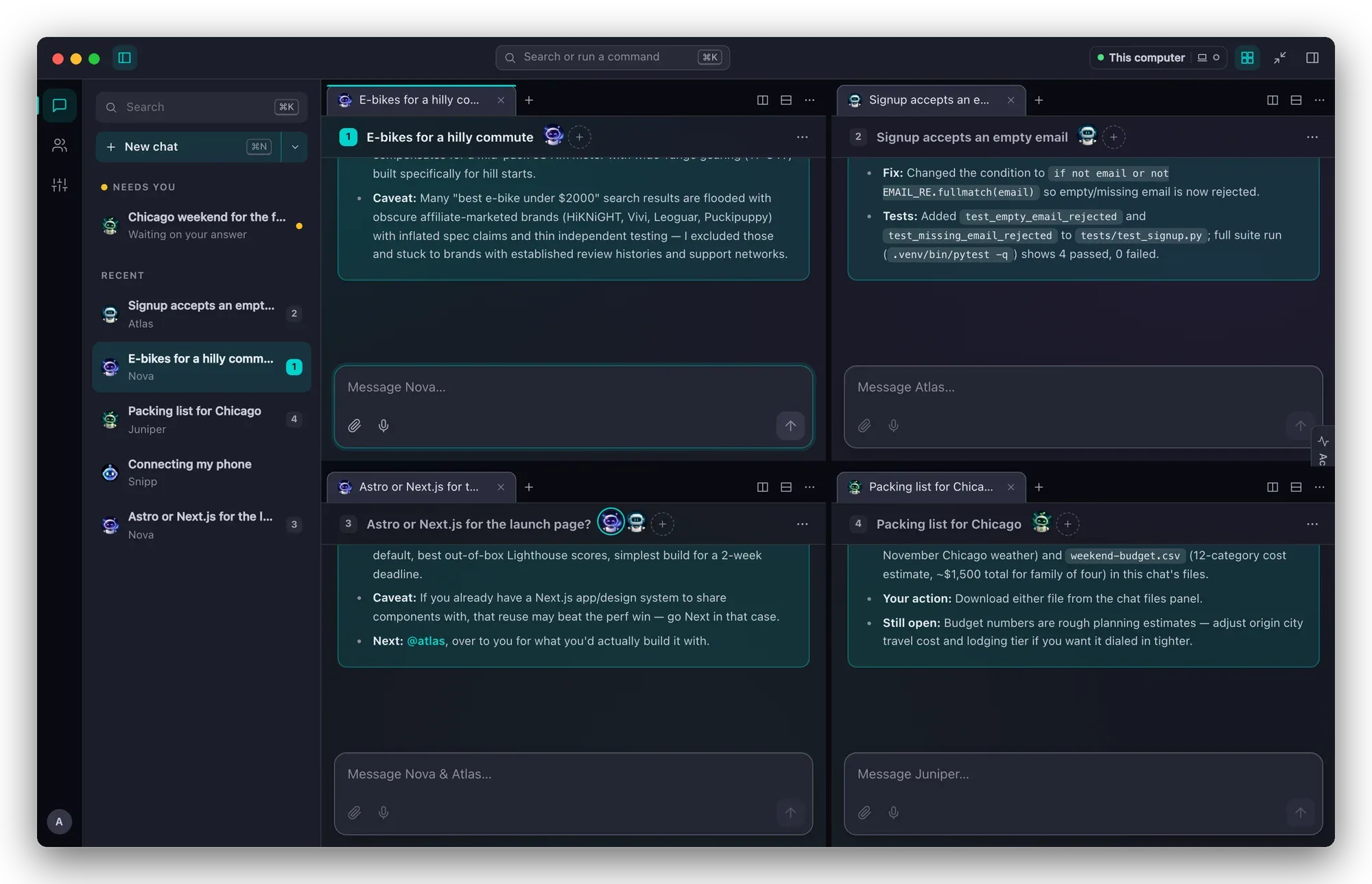Image resolution: width=1372 pixels, height=884 pixels.
Task: Open Chicago weekend chat waiting on answer
Action: (x=202, y=226)
